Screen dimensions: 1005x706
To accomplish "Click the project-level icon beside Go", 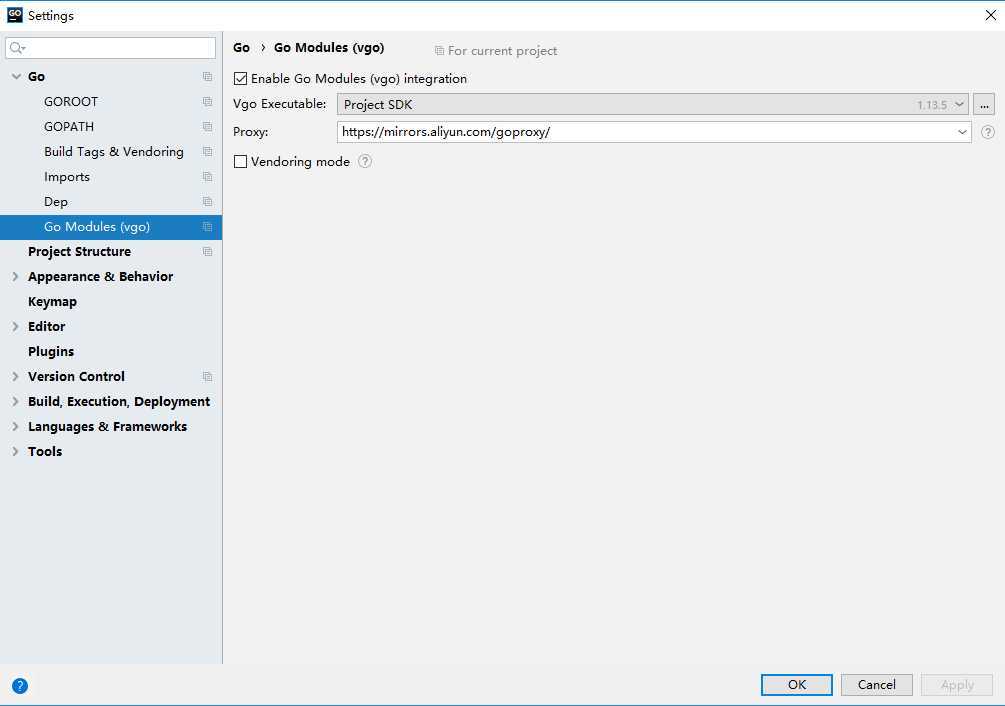I will tap(207, 76).
